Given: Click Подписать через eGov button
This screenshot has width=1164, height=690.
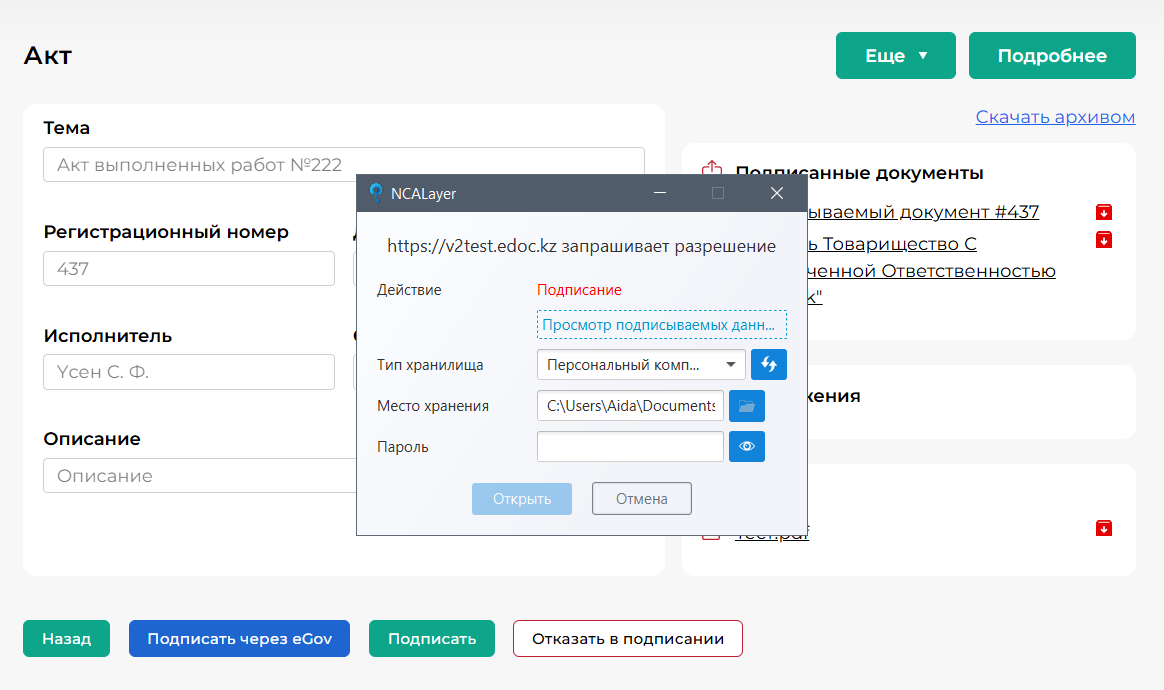Looking at the screenshot, I should (x=239, y=638).
